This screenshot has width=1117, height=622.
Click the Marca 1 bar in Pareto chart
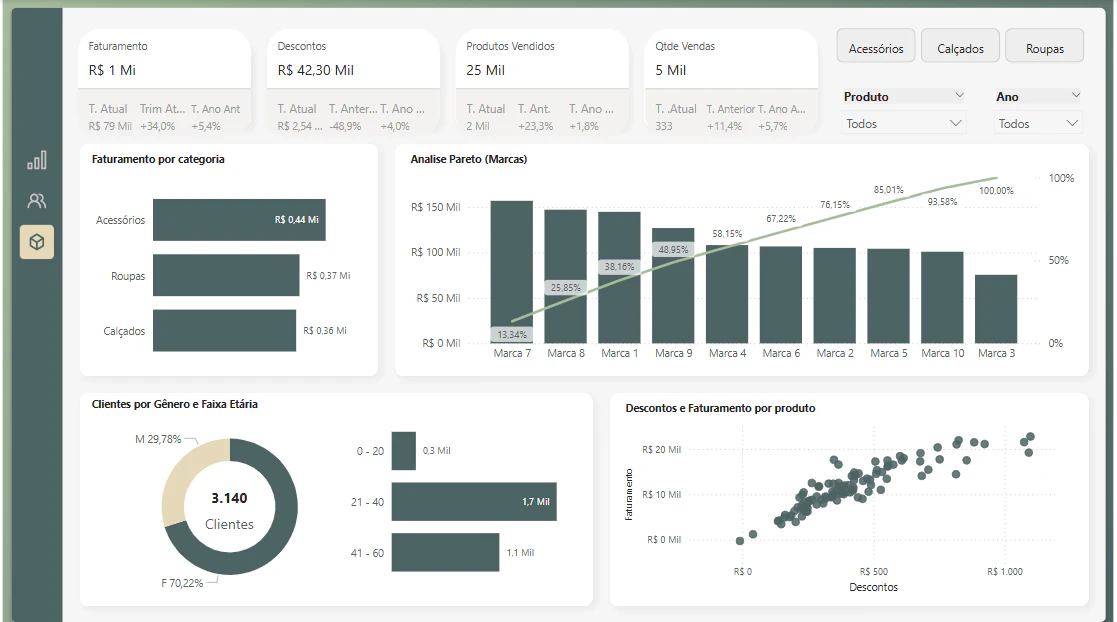click(619, 278)
